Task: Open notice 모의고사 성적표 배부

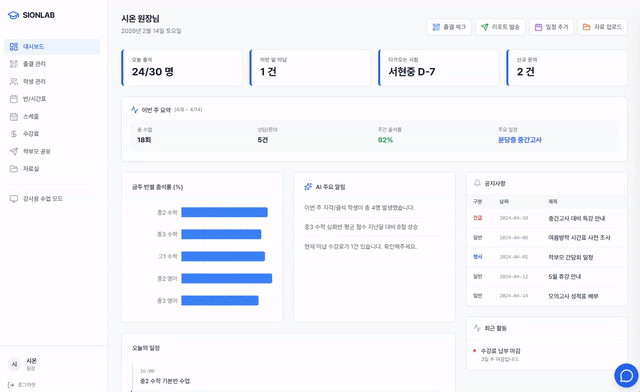Action: pos(547,296)
